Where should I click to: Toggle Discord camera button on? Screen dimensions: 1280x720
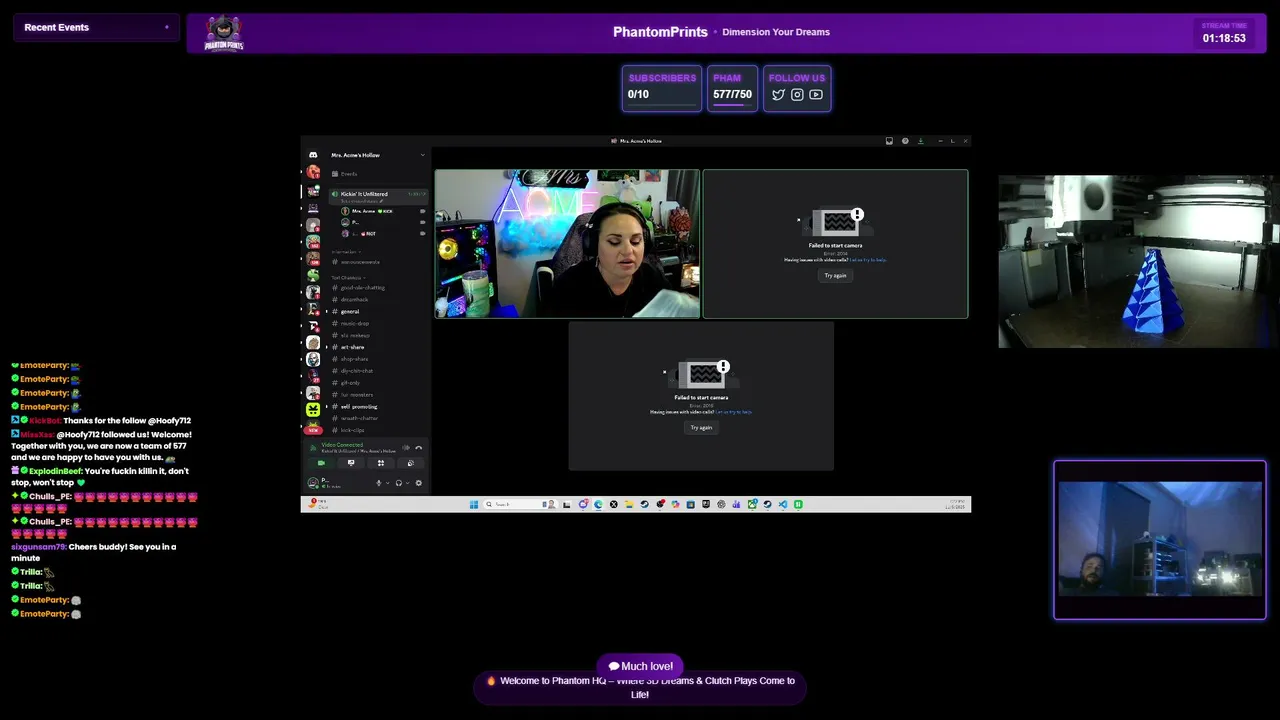point(321,463)
